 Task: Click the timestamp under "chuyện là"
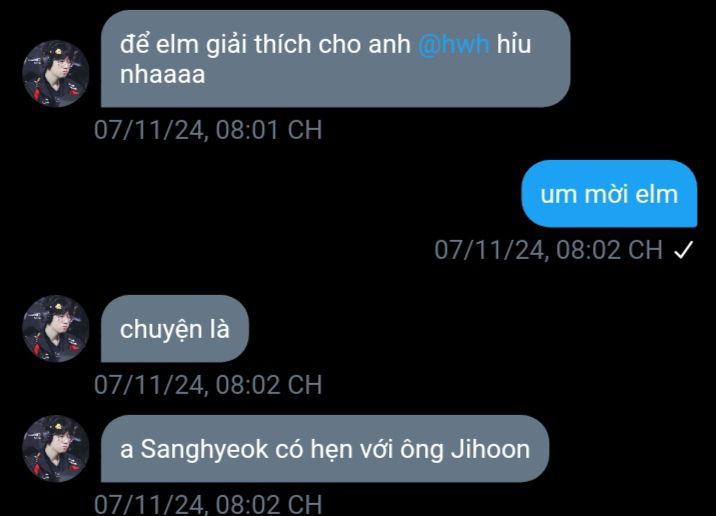click(x=208, y=384)
